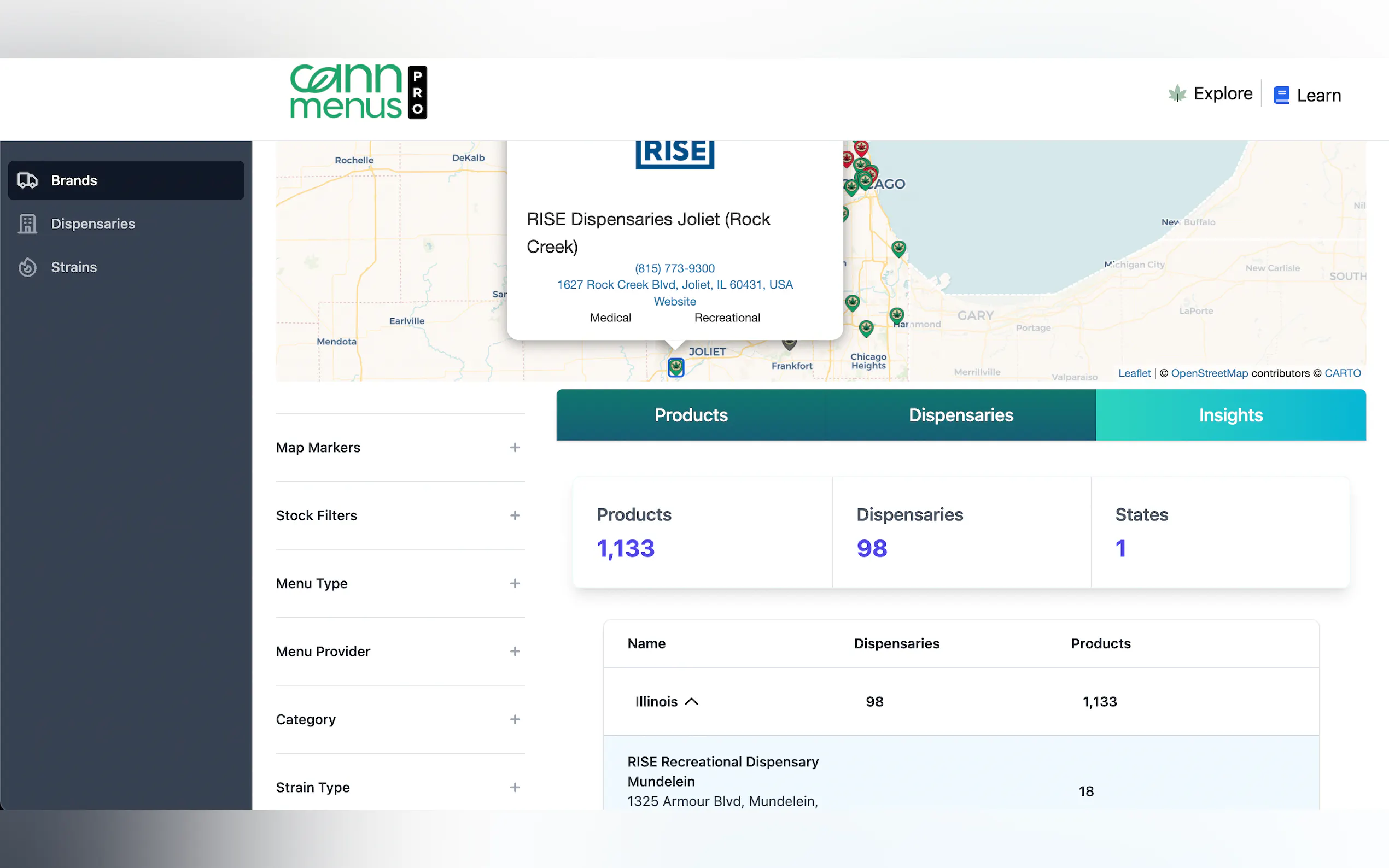Switch to the Products tab
The width and height of the screenshot is (1389, 868).
coord(691,415)
